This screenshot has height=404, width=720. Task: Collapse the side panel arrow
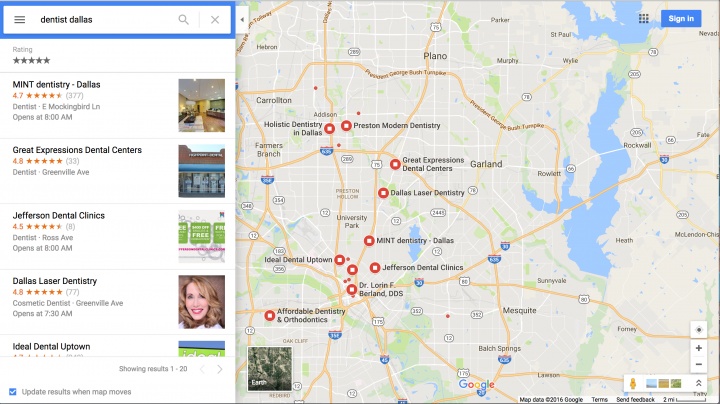pyautogui.click(x=242, y=20)
